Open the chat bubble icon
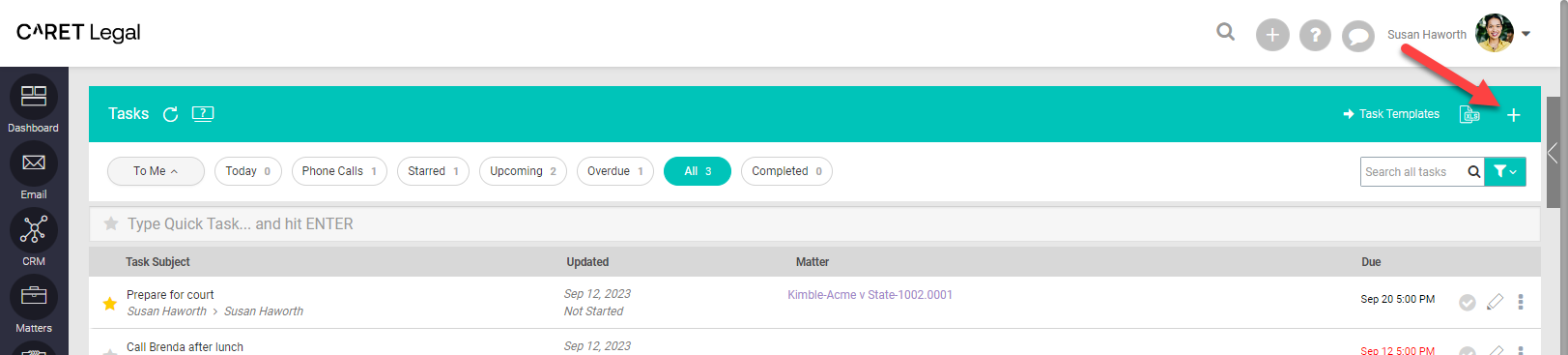 pos(1357,36)
